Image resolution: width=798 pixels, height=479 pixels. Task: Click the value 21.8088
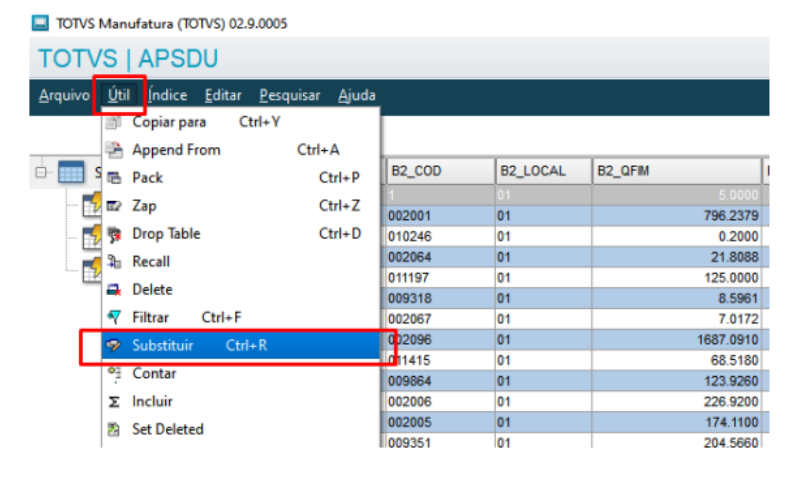734,258
